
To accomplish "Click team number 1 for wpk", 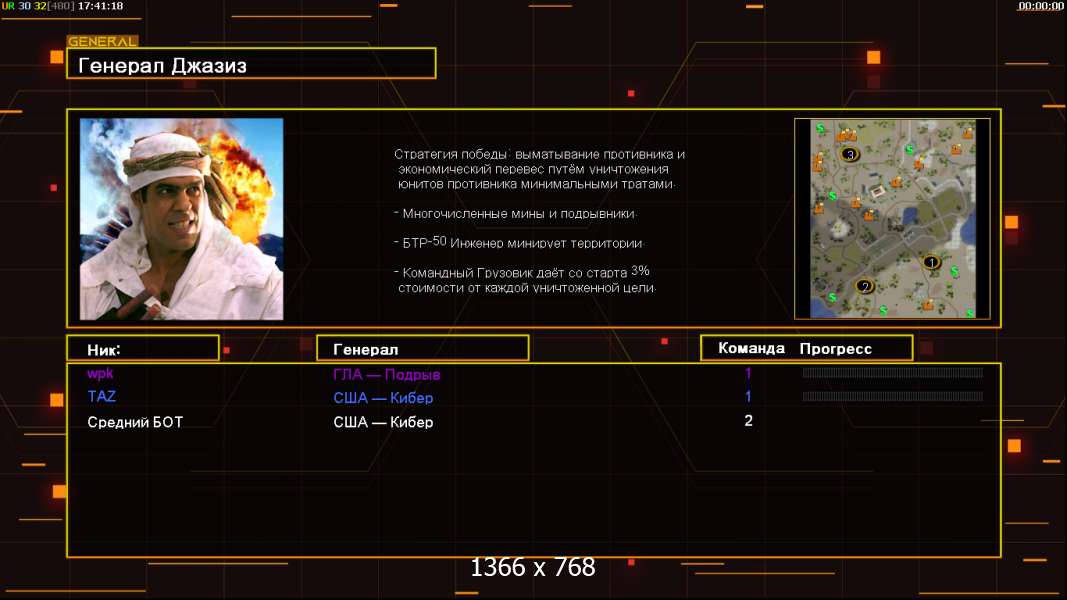I will click(748, 373).
